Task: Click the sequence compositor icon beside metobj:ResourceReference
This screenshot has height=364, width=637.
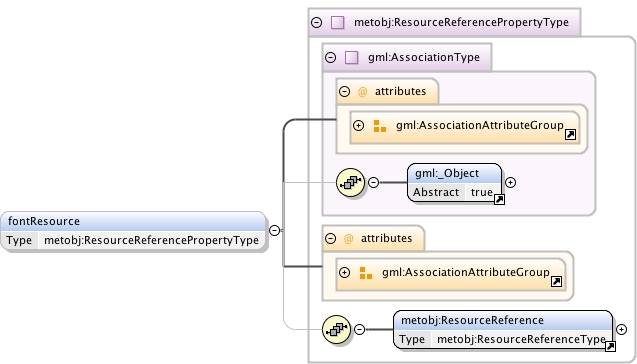Action: tap(336, 329)
